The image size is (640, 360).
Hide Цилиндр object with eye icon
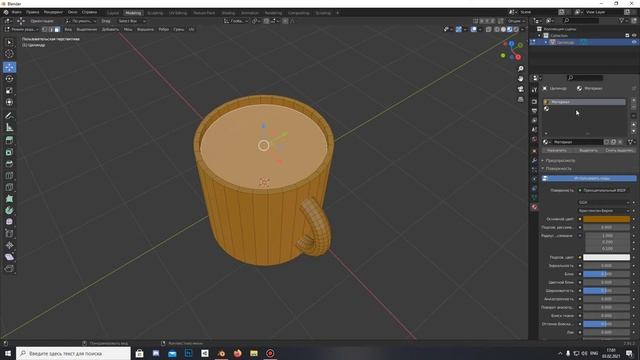634,42
